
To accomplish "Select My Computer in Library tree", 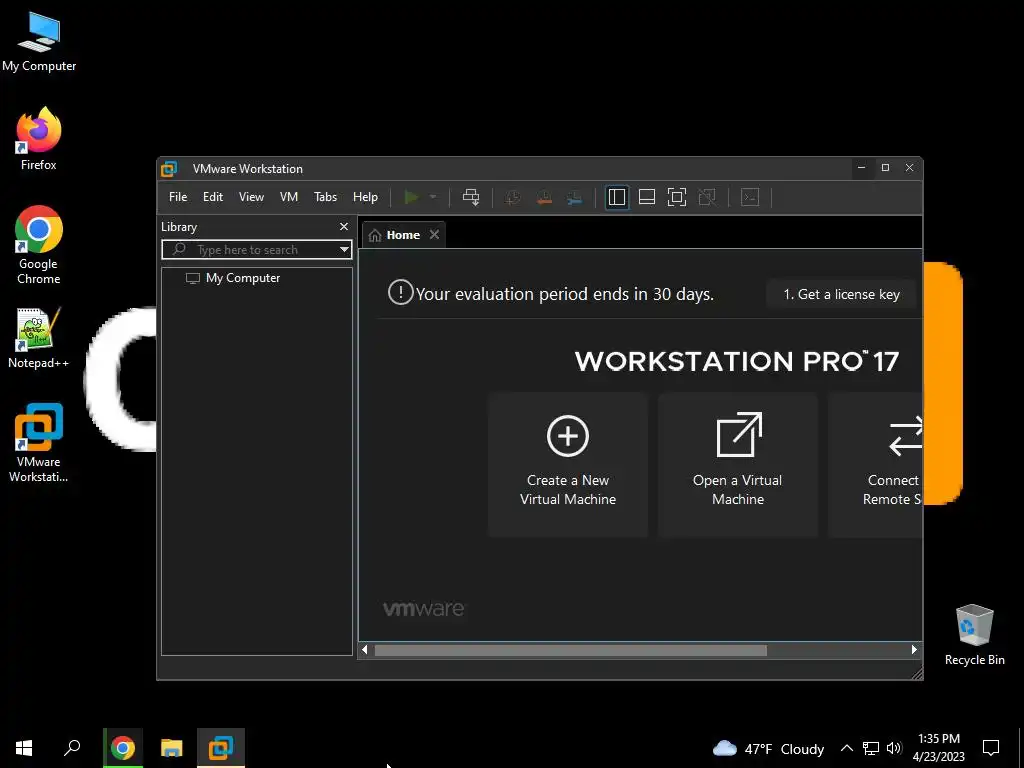I will 233,278.
